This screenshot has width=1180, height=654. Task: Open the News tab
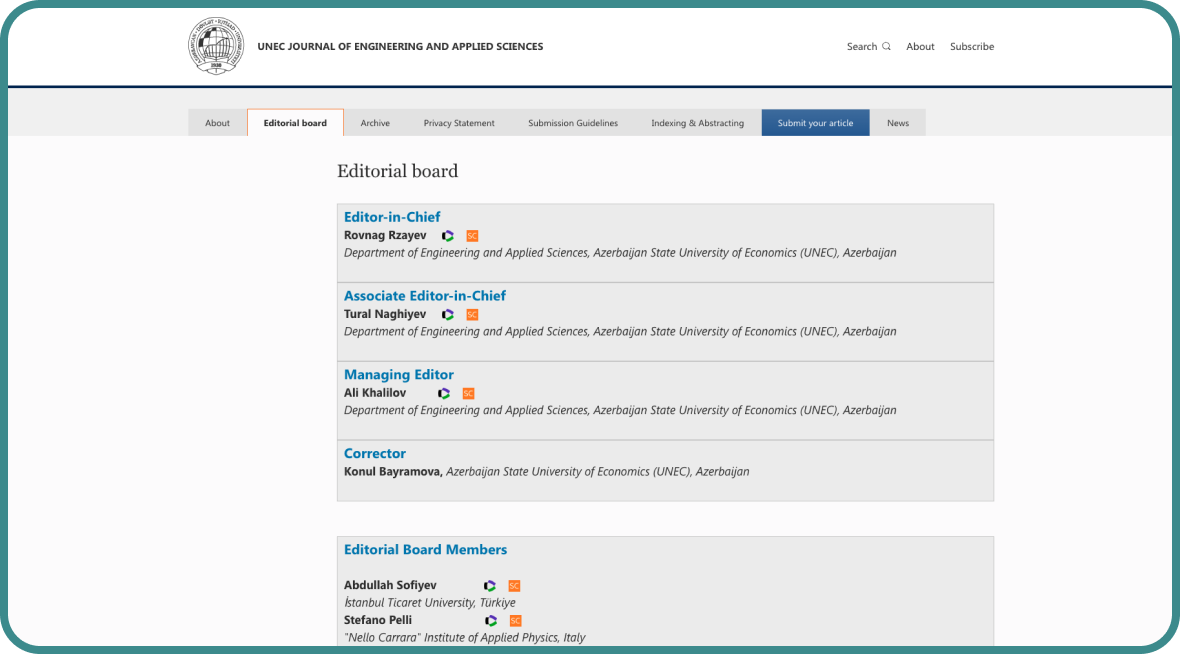tap(898, 123)
